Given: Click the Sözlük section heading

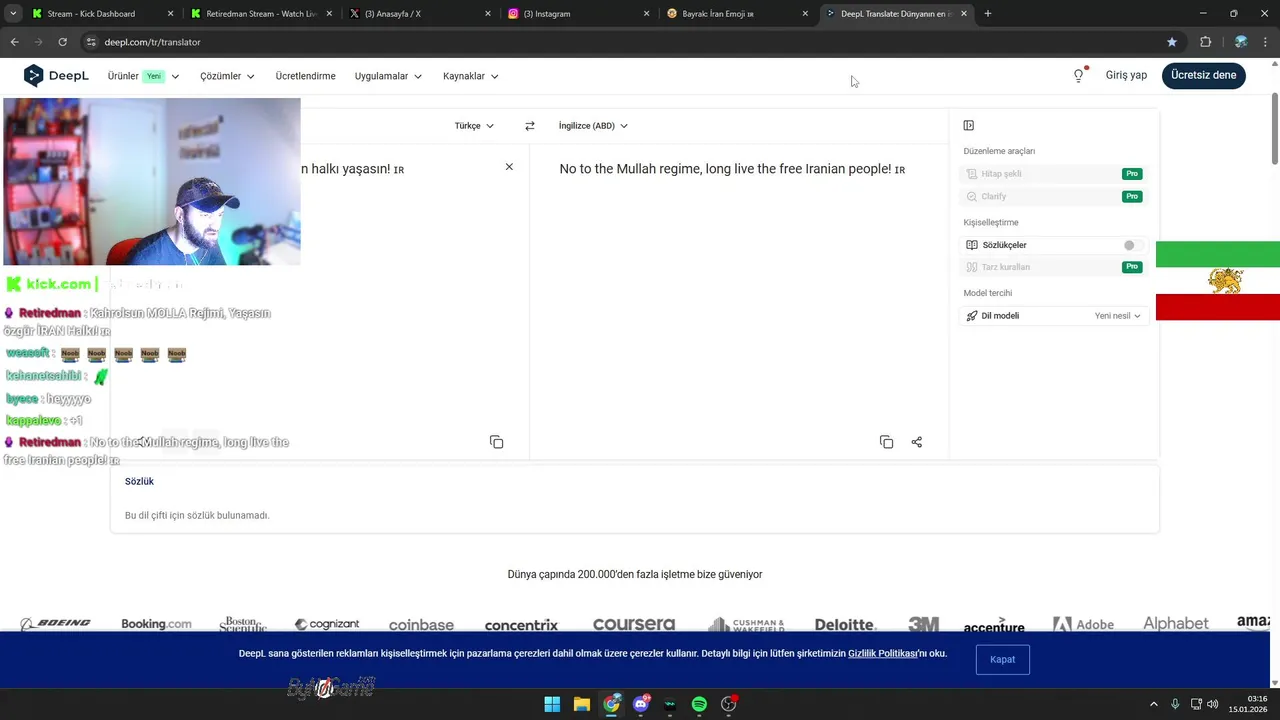Looking at the screenshot, I should pos(139,482).
